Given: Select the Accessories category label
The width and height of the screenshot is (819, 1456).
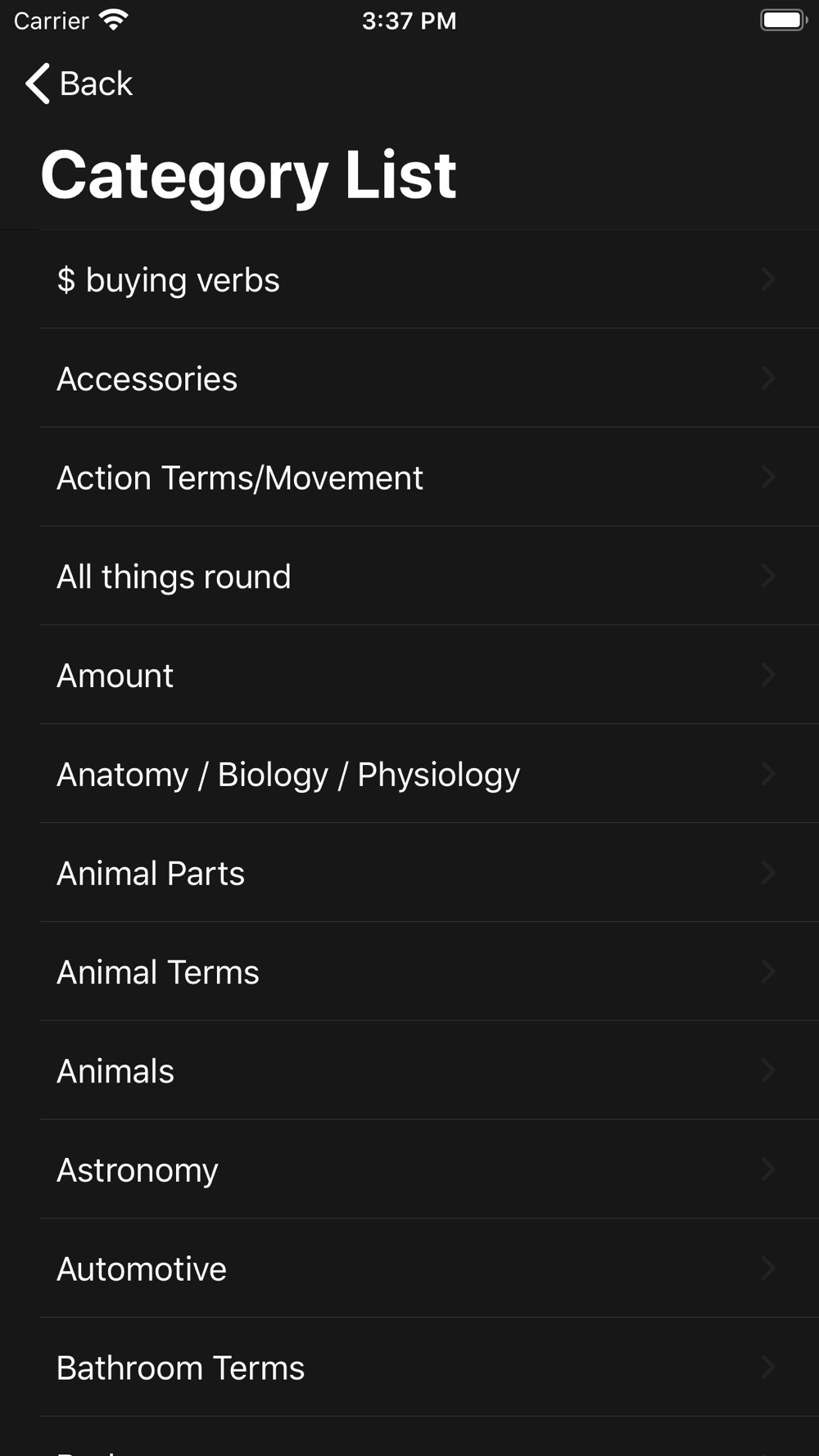Looking at the screenshot, I should 147,379.
